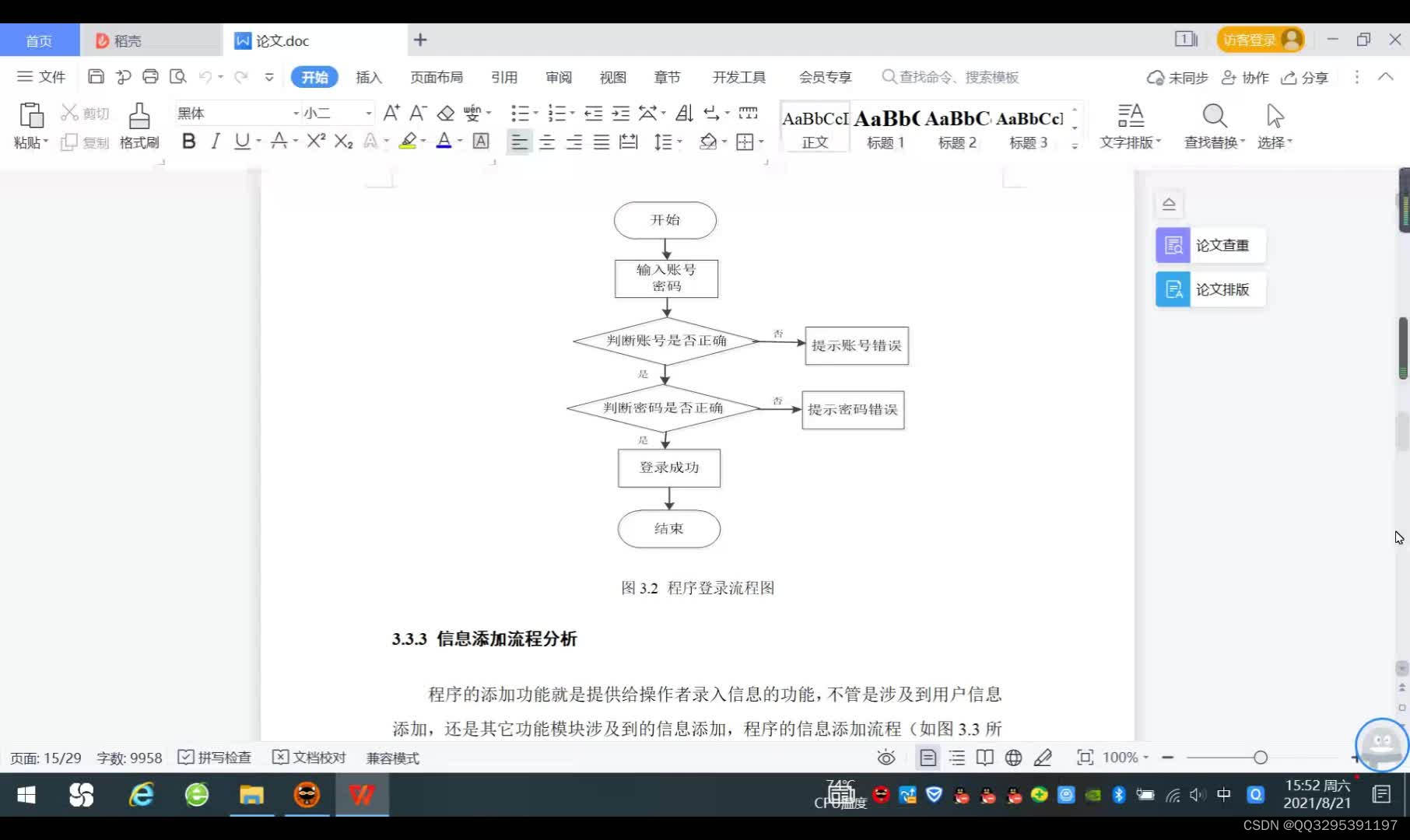Click the Sort (A-Z) icon

tap(684, 114)
